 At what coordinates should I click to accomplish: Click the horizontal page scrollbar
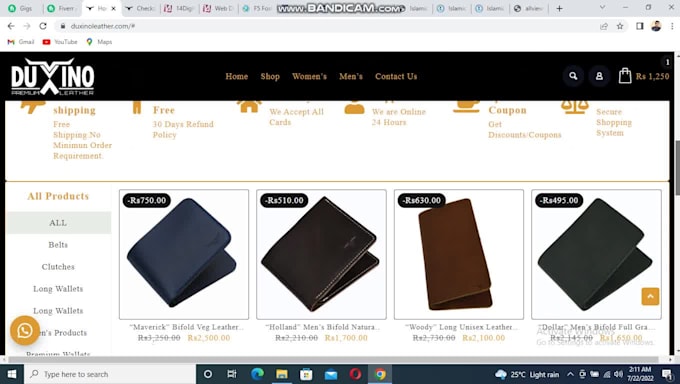click(334, 360)
